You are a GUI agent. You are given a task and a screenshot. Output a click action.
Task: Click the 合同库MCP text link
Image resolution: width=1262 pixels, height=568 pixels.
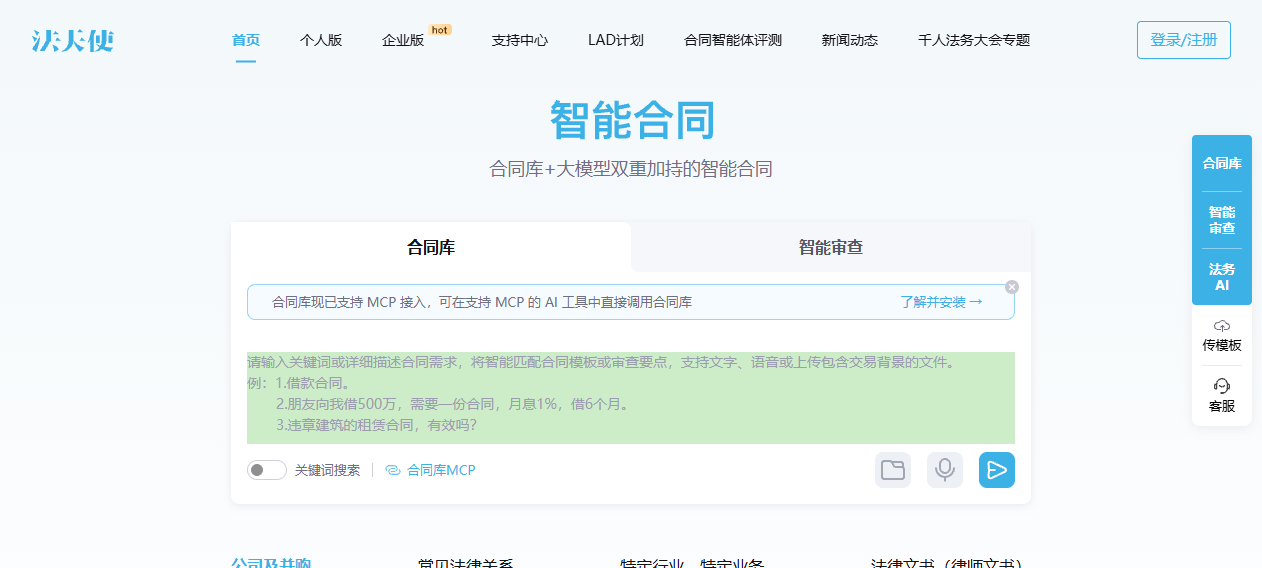pyautogui.click(x=441, y=470)
